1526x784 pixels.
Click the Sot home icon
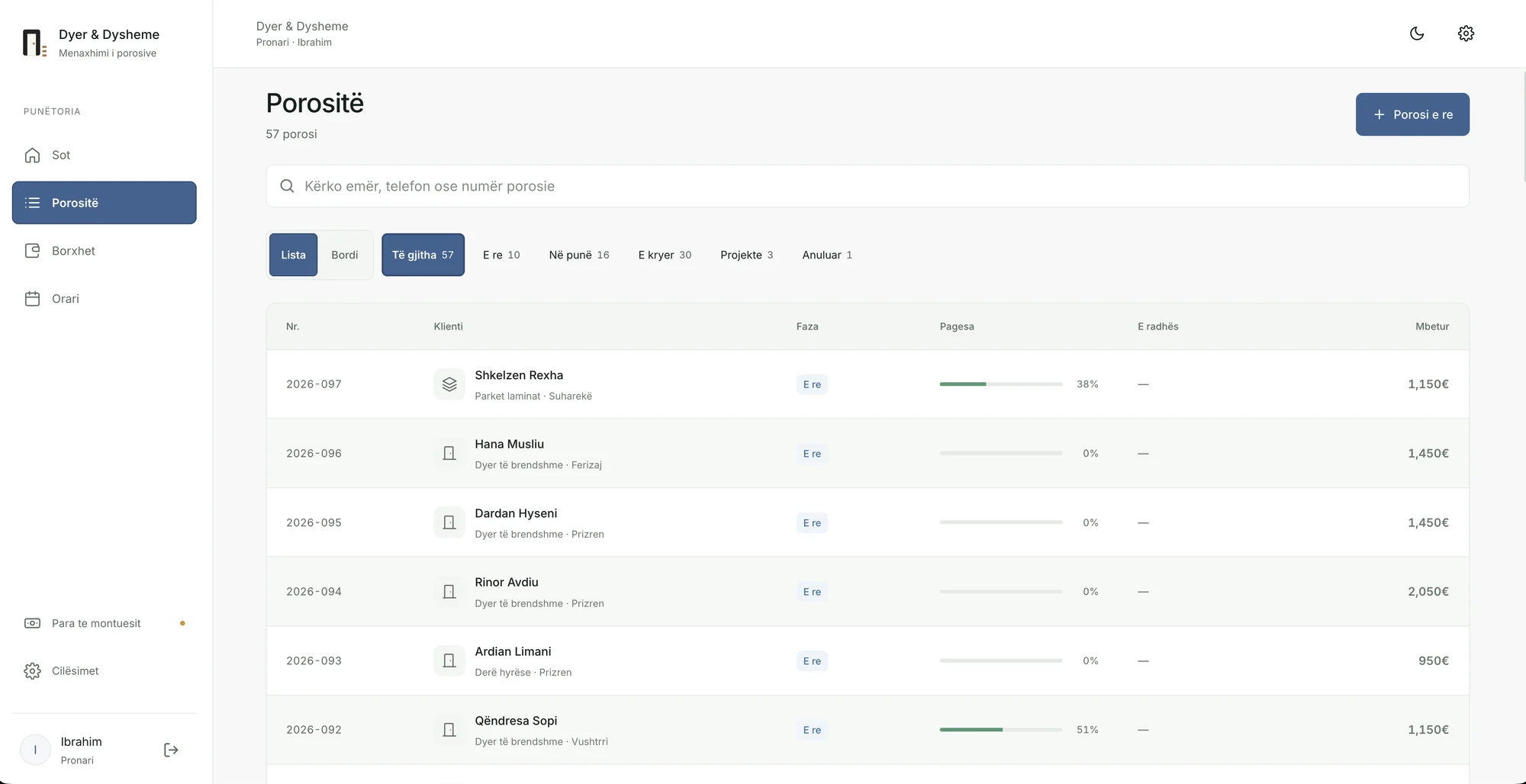(x=32, y=155)
